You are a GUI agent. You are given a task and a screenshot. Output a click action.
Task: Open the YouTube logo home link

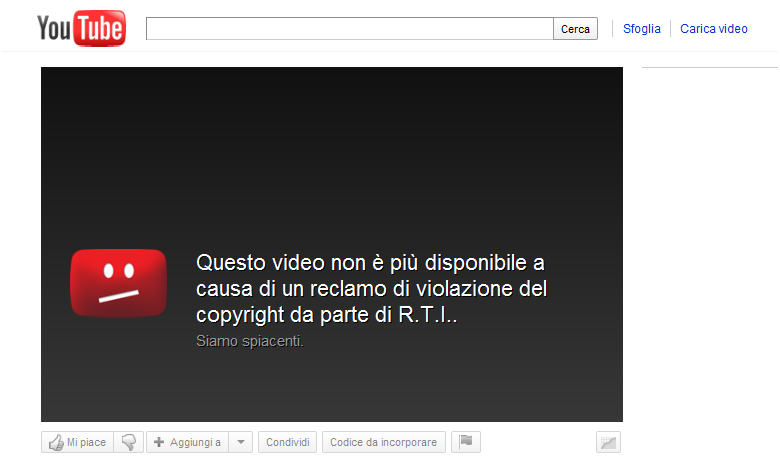pyautogui.click(x=82, y=28)
